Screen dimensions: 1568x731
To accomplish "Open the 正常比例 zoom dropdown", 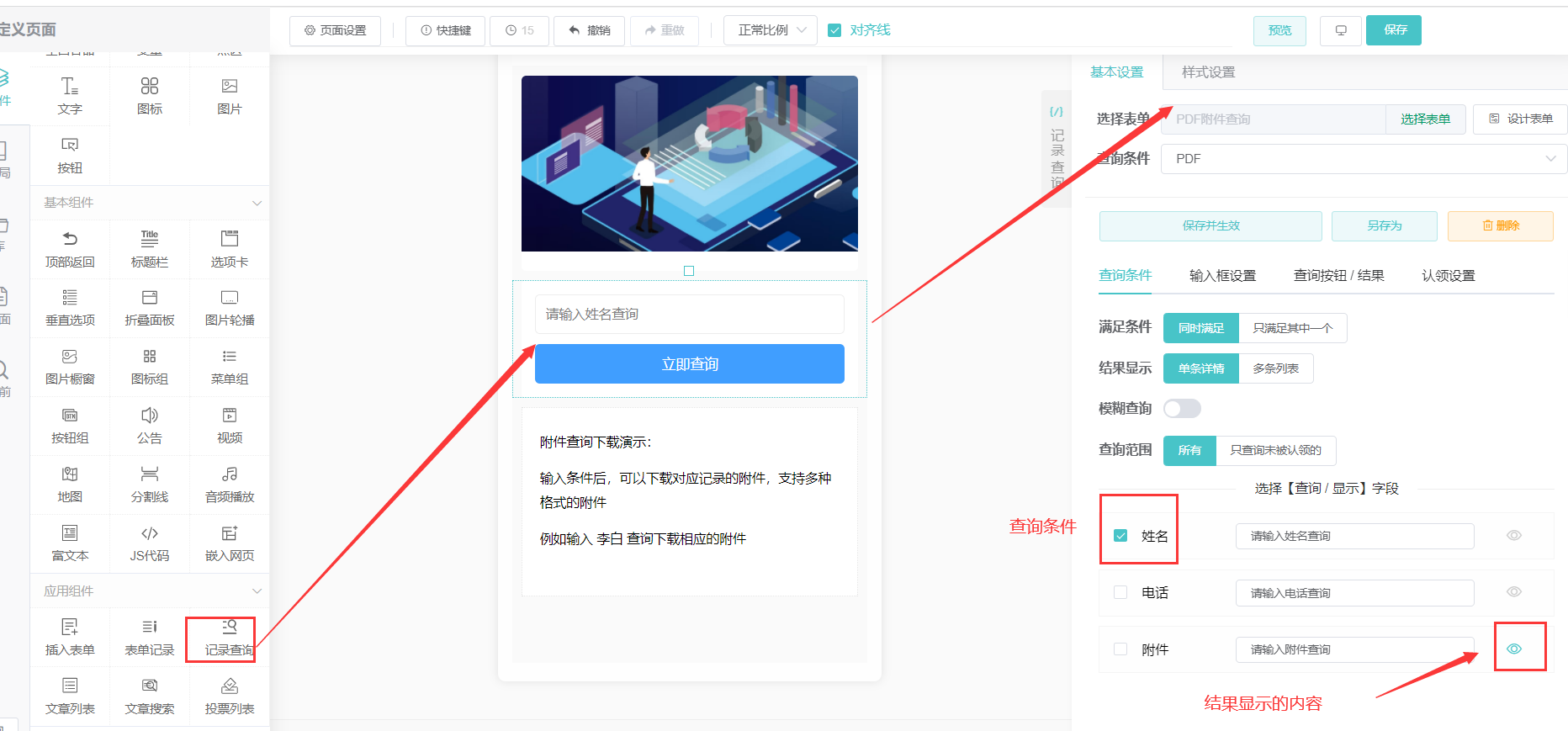I will [x=771, y=30].
